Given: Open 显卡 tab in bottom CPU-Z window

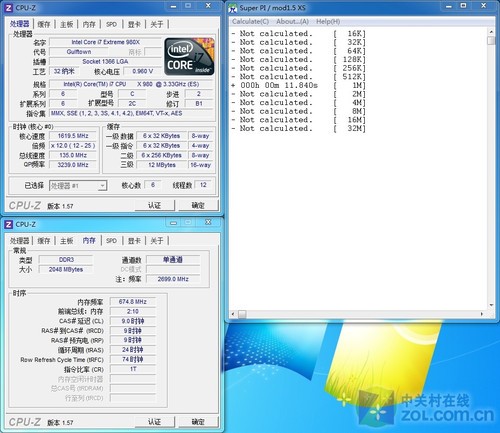Looking at the screenshot, I should click(134, 241).
